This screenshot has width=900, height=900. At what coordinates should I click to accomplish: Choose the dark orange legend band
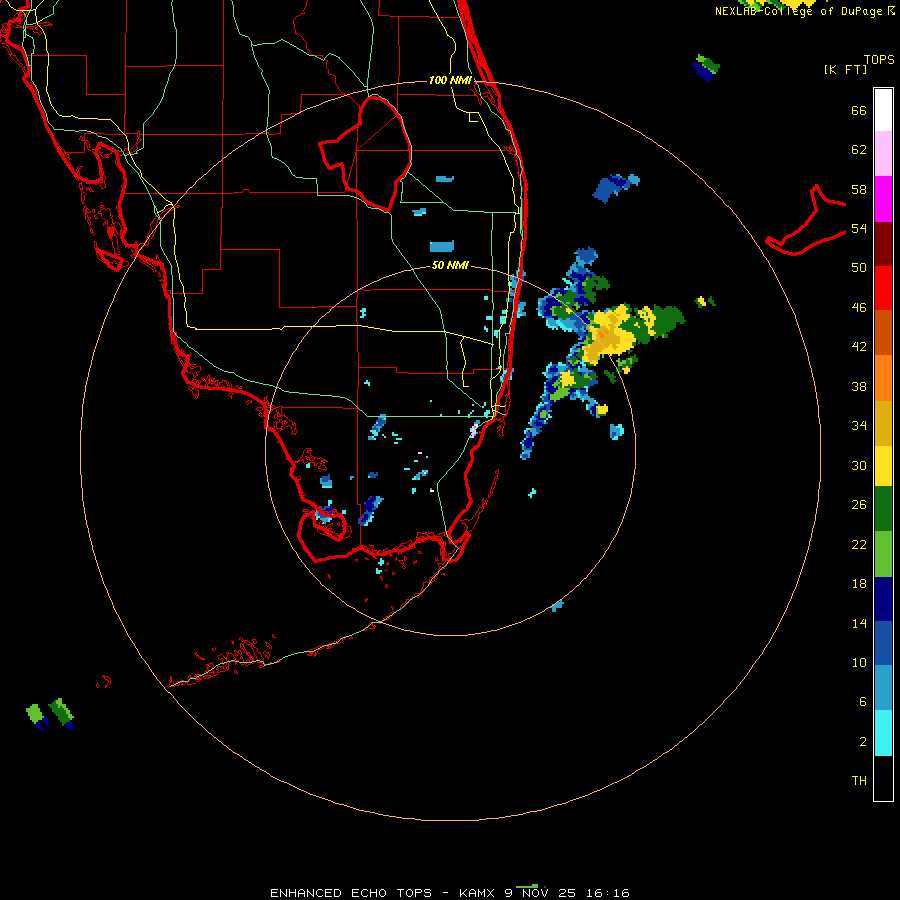tap(883, 333)
